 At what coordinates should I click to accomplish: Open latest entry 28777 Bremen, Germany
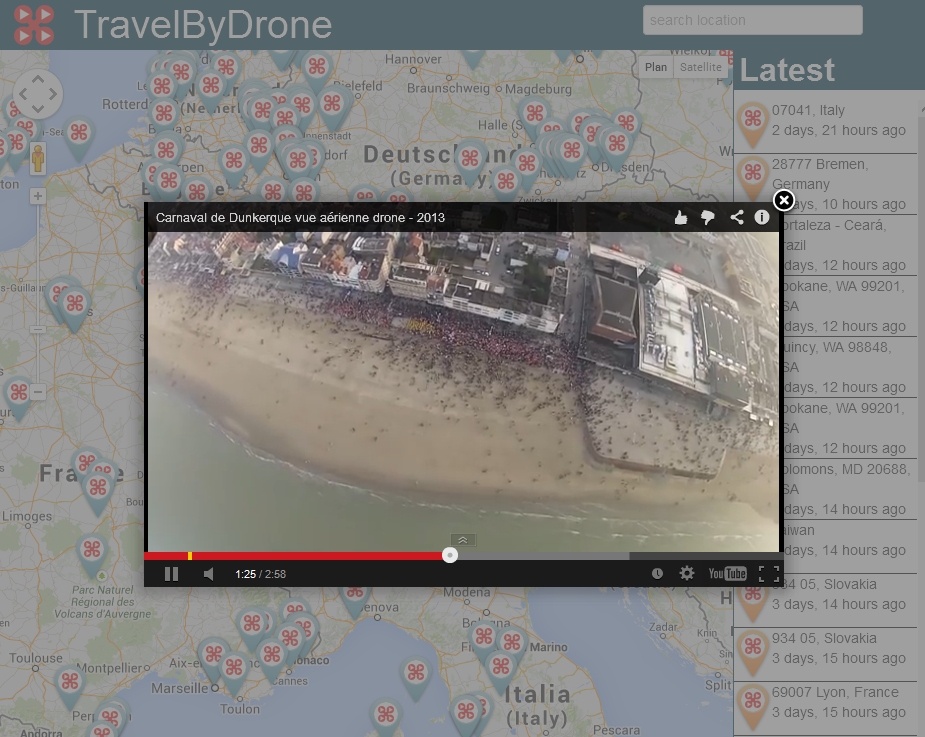click(825, 184)
